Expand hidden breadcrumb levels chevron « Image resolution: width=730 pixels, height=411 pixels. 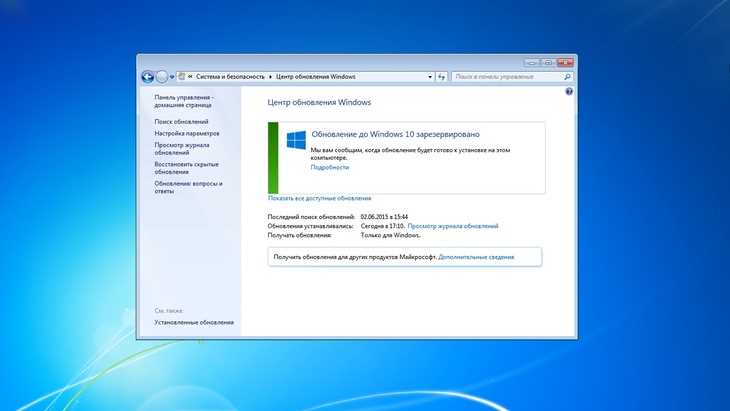[x=190, y=77]
